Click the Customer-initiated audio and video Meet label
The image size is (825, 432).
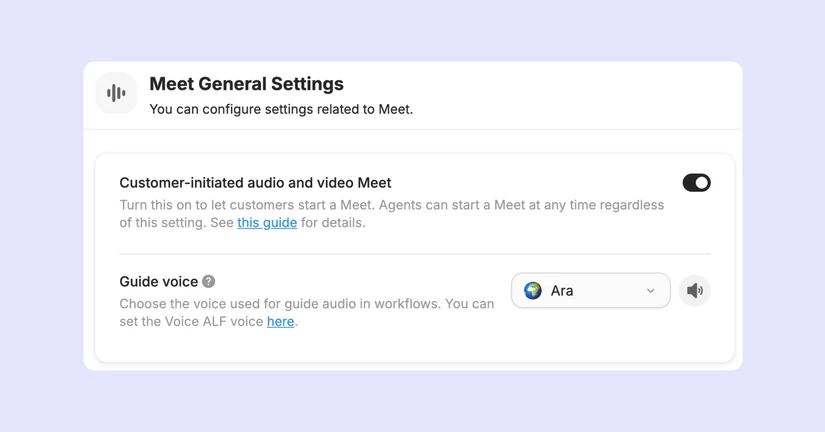click(255, 183)
